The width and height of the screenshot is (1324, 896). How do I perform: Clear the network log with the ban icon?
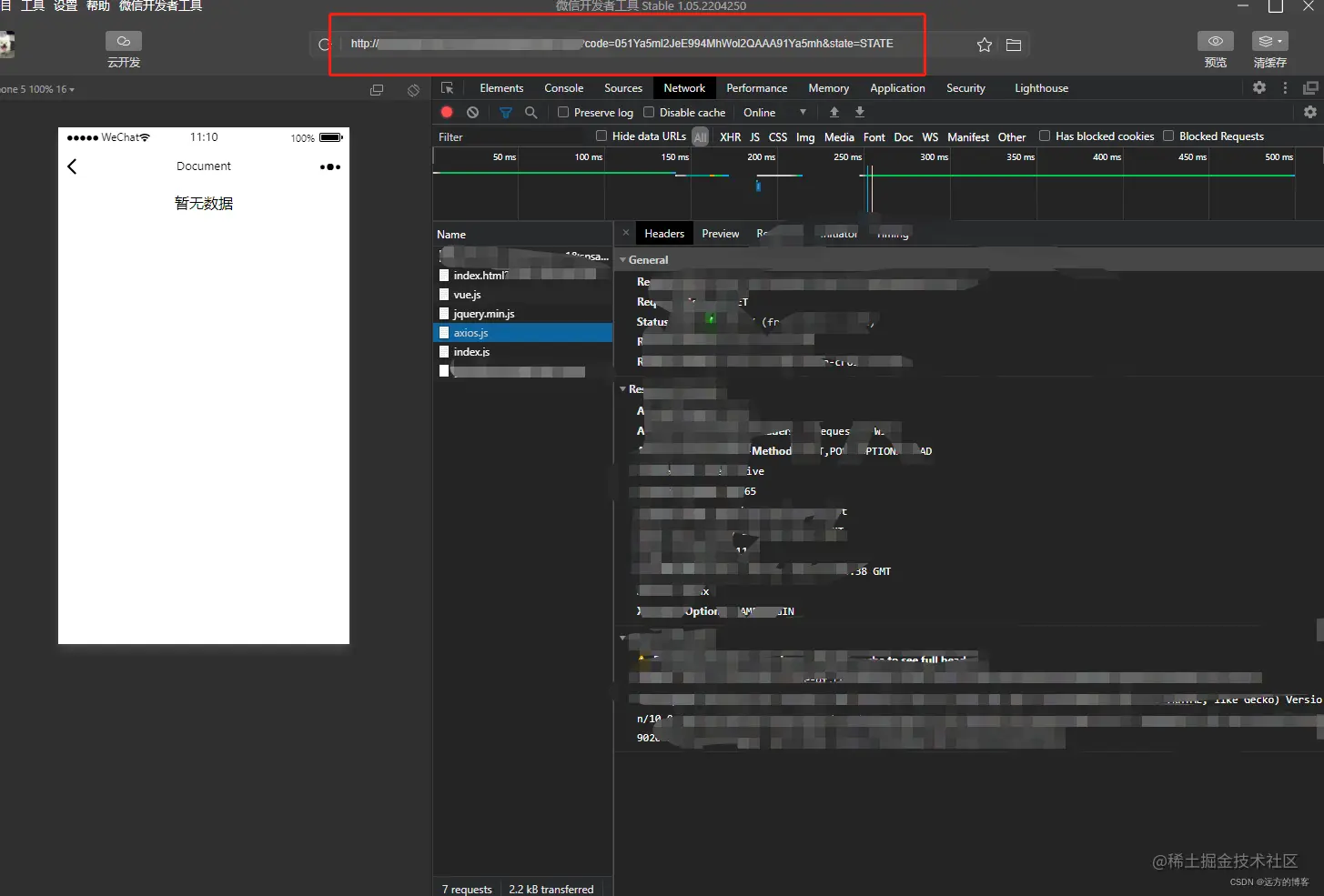tap(472, 112)
